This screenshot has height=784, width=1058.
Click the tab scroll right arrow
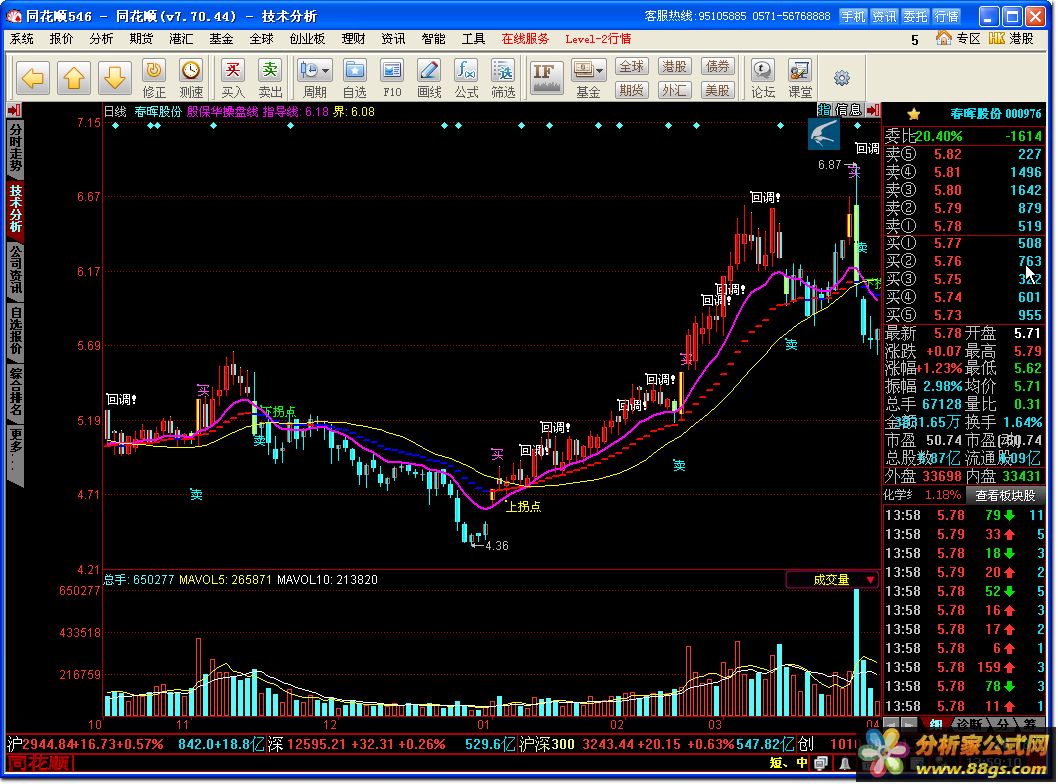coord(908,725)
